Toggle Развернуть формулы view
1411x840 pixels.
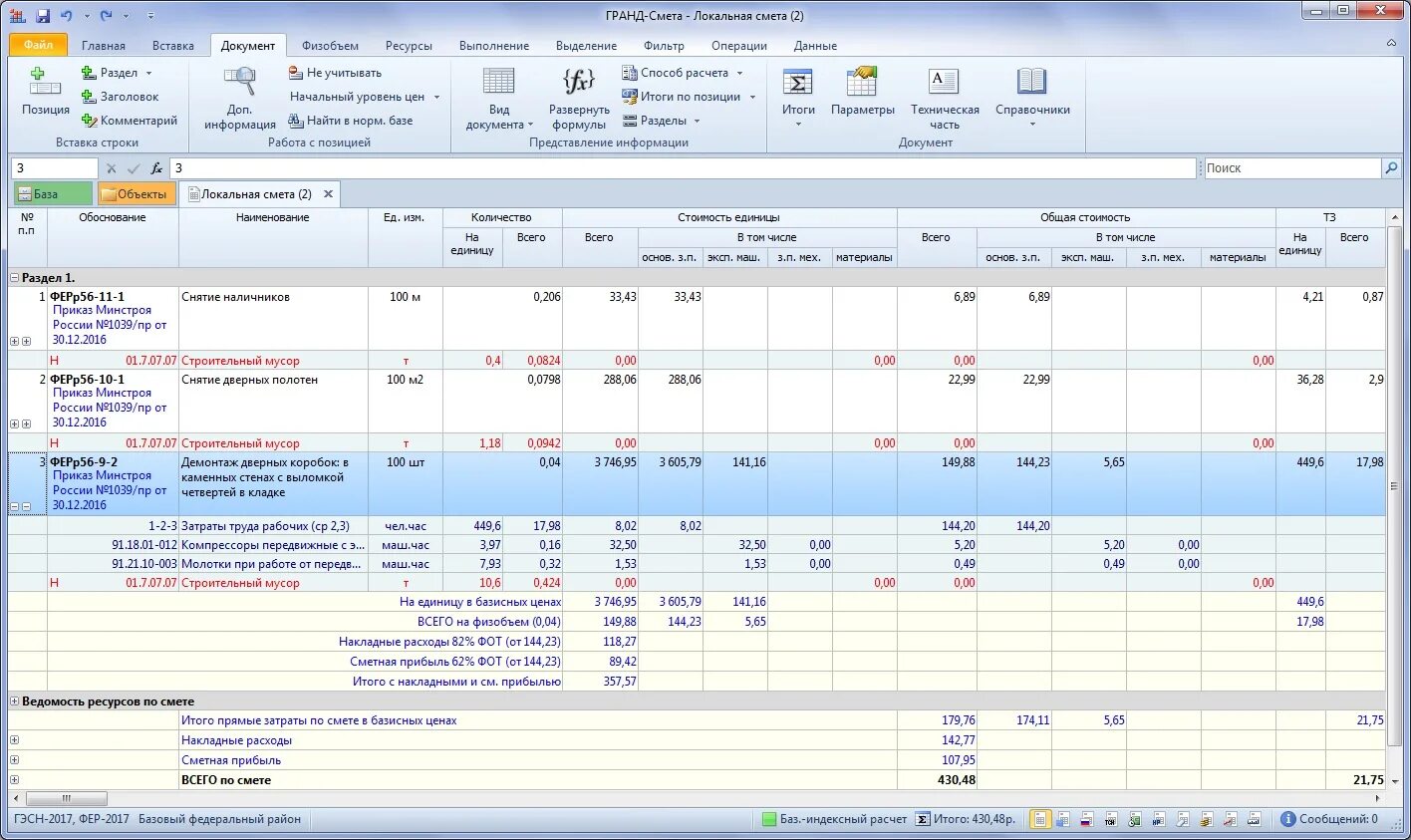pyautogui.click(x=579, y=98)
